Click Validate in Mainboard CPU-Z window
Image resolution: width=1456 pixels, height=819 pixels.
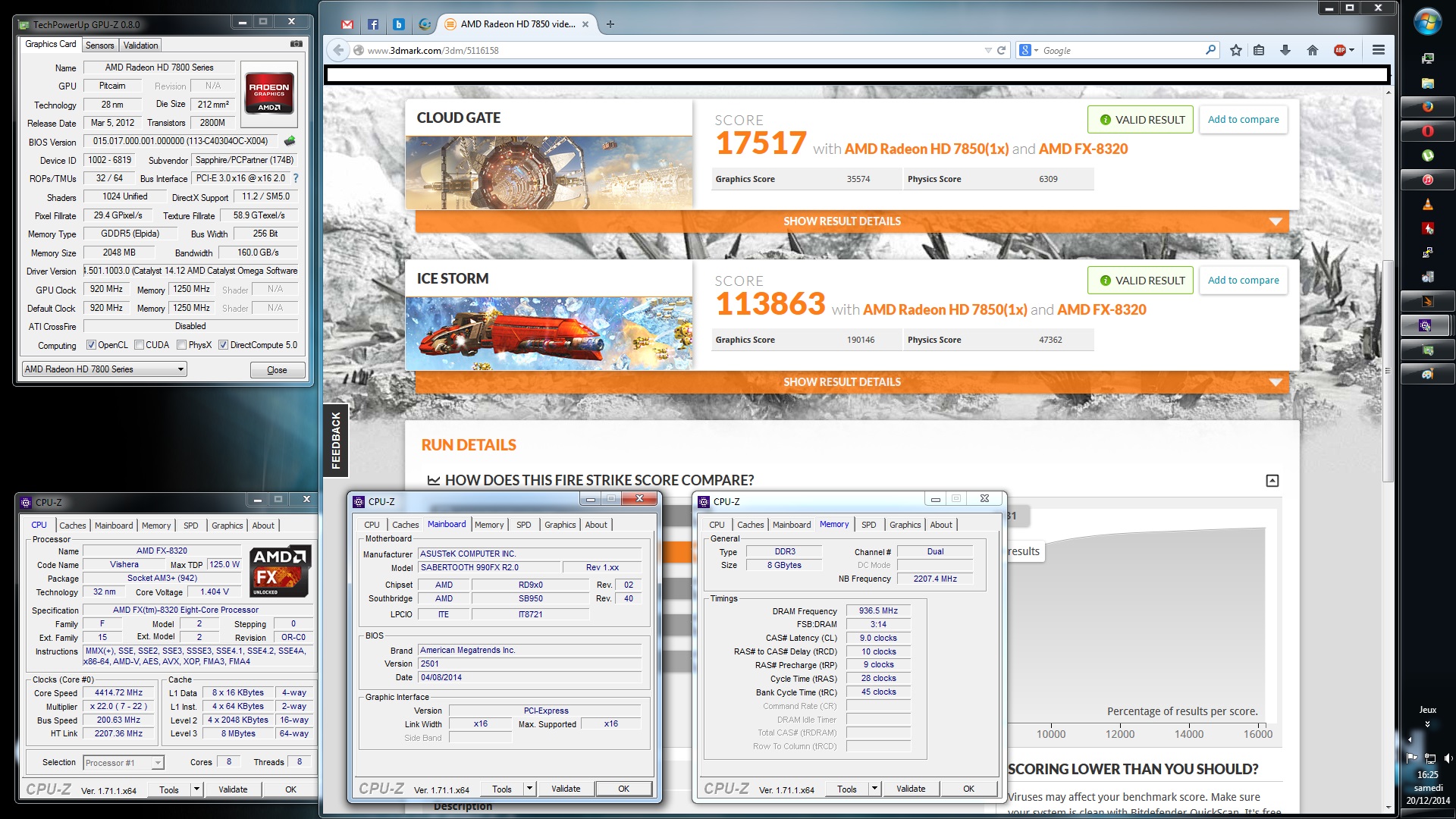(x=566, y=789)
